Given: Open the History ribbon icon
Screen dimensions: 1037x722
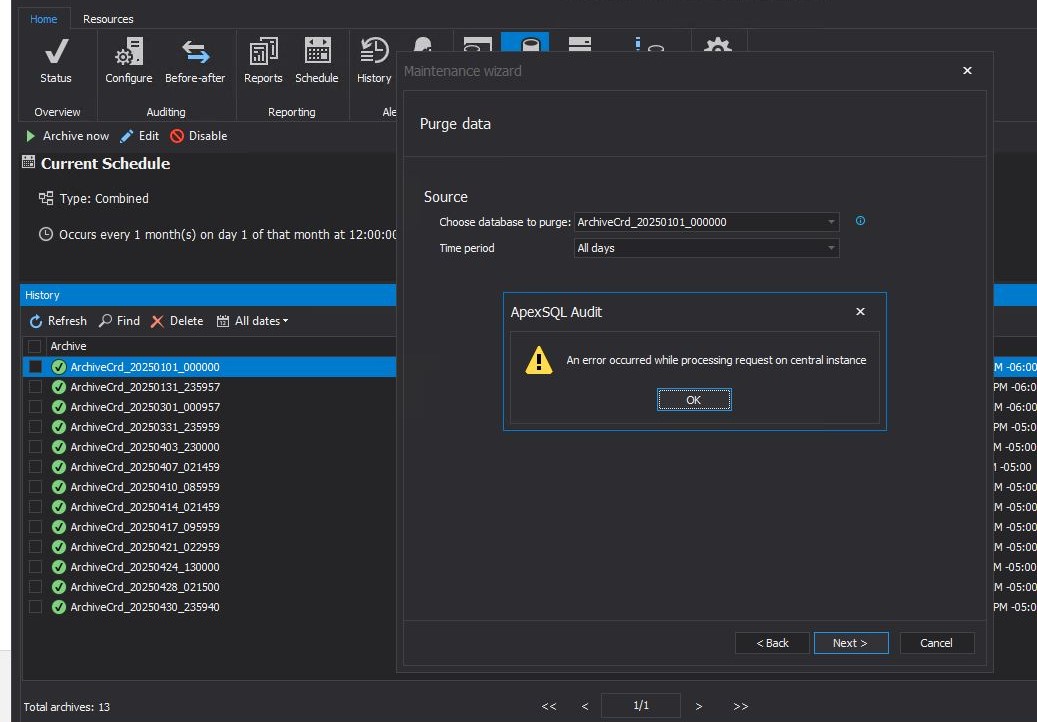Looking at the screenshot, I should (374, 52).
